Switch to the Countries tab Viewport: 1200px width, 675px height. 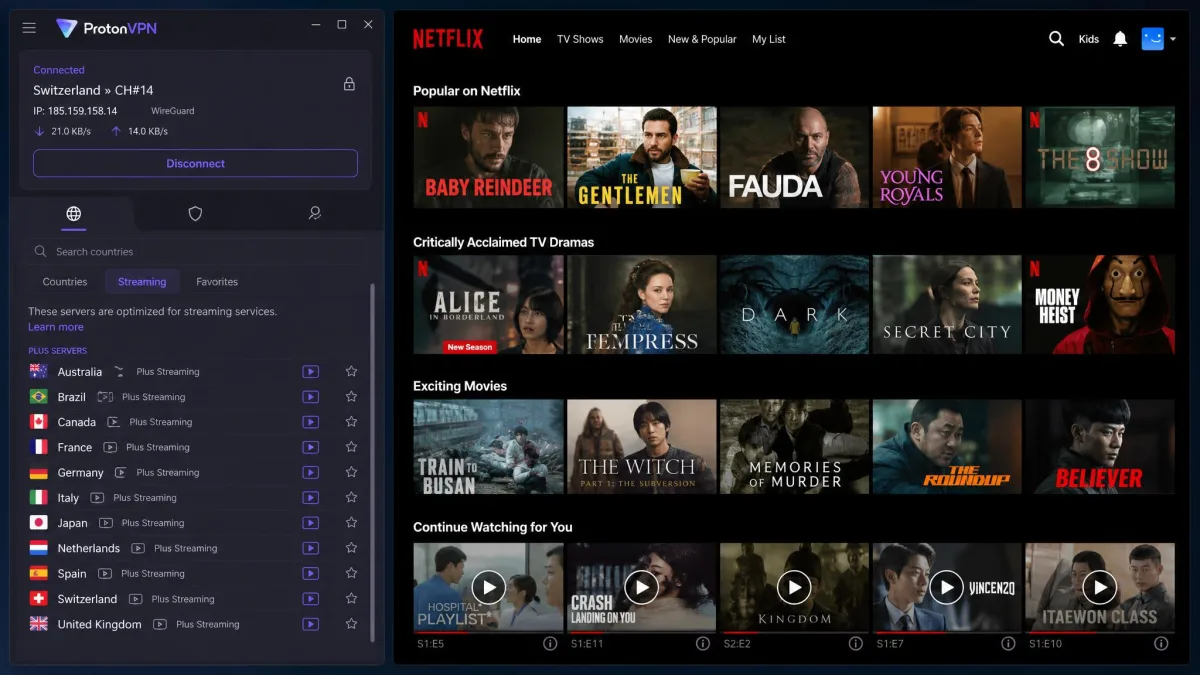pos(65,282)
